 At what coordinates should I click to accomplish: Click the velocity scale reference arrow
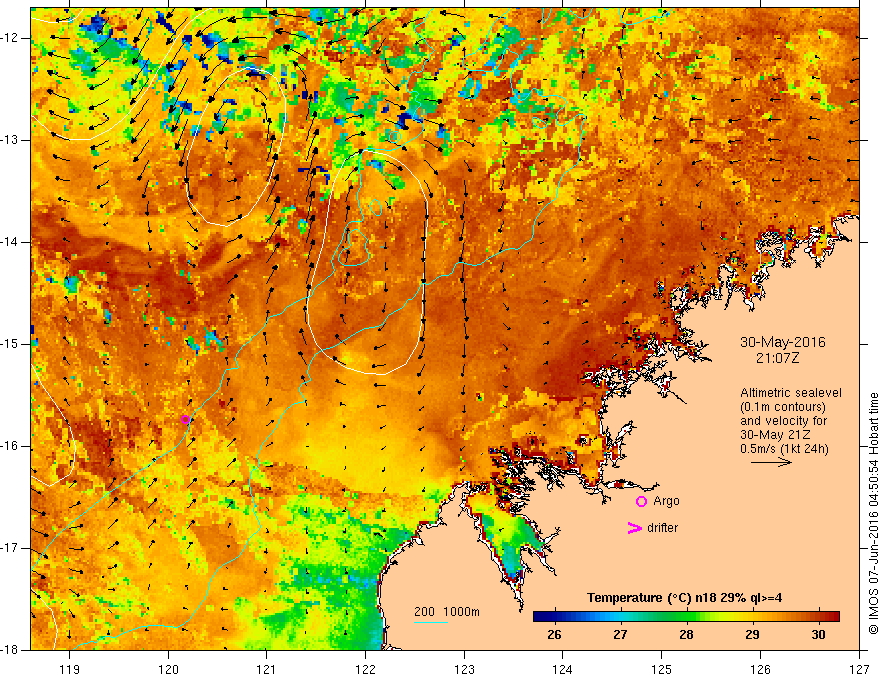click(x=771, y=462)
